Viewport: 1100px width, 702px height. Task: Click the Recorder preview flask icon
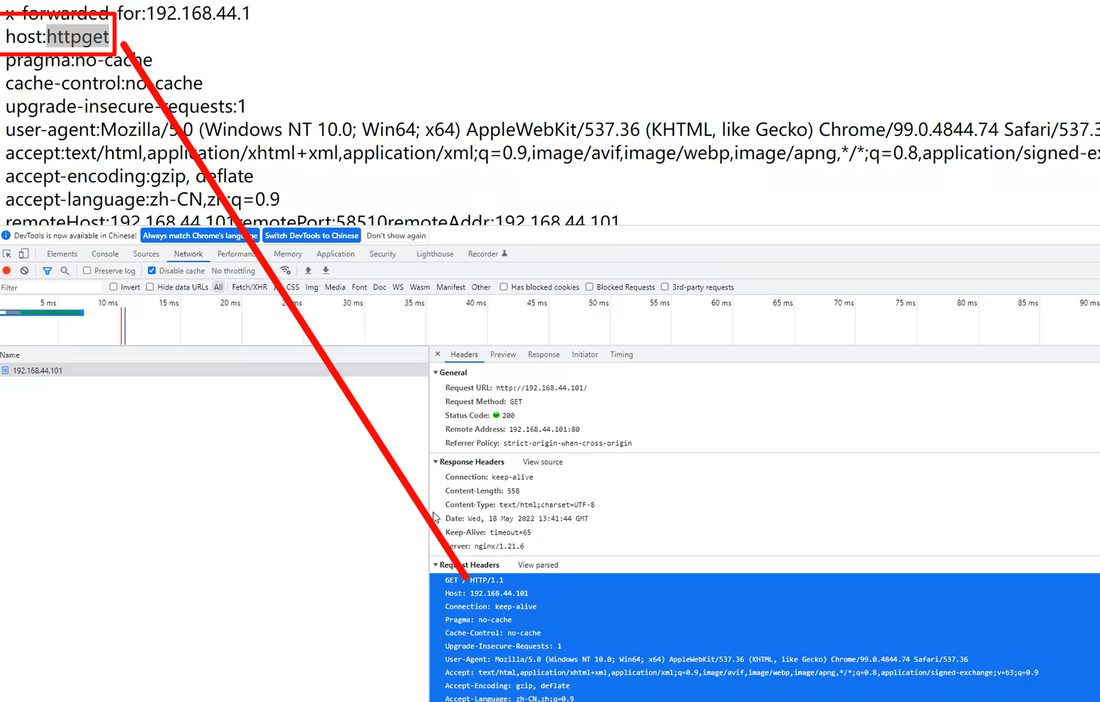[x=504, y=254]
